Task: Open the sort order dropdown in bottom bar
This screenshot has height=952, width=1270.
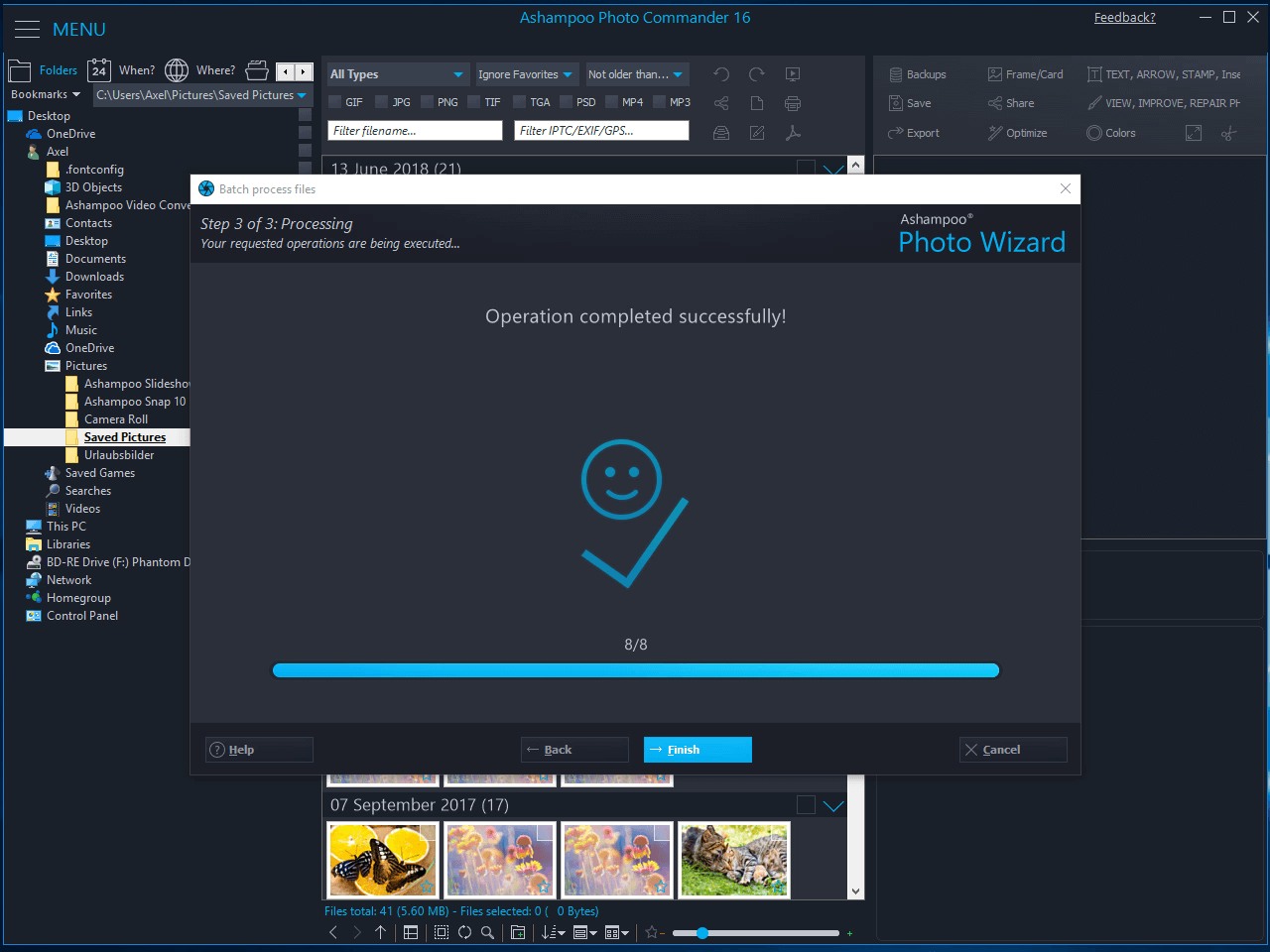Action: pyautogui.click(x=554, y=932)
